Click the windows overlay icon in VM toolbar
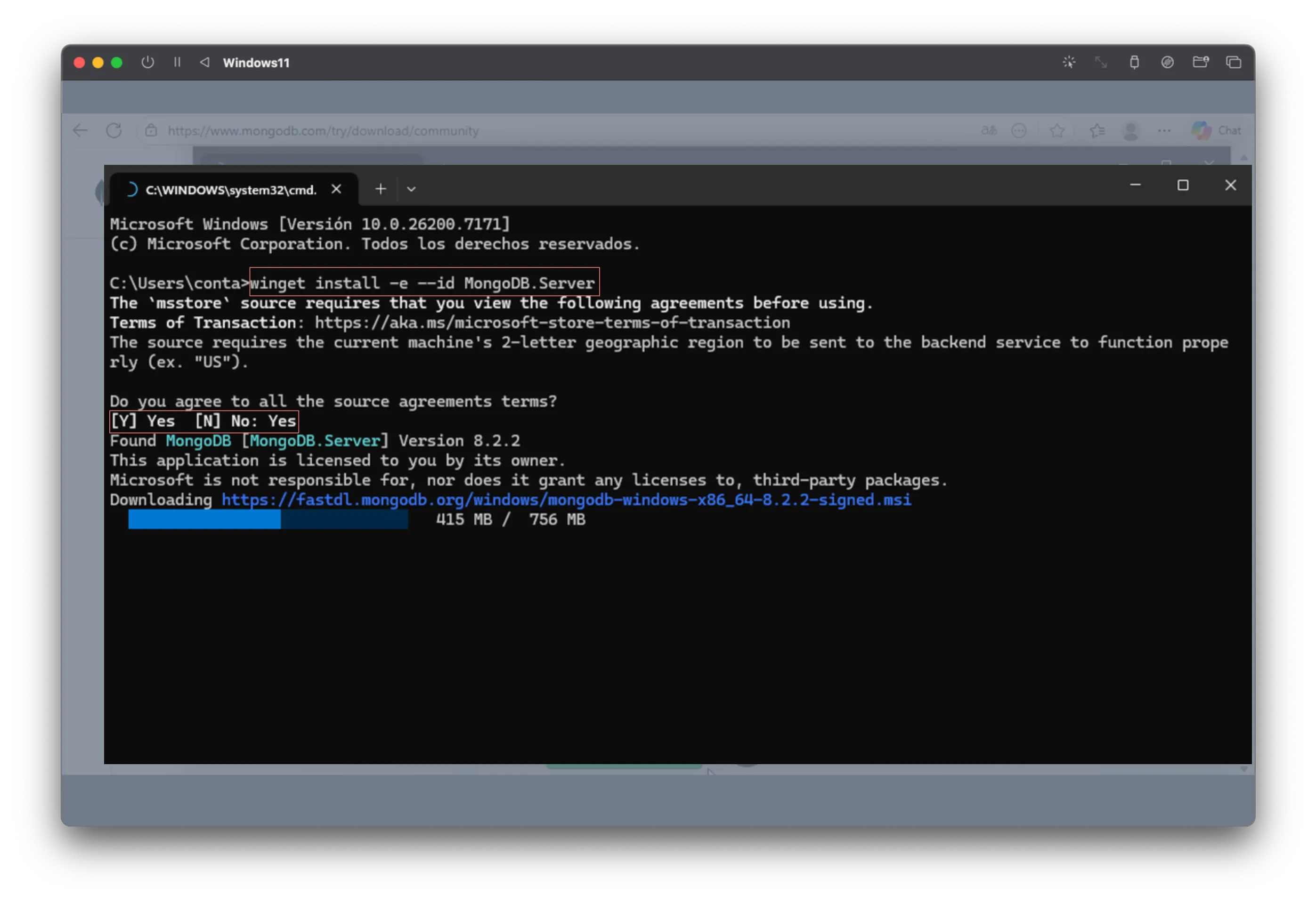 tap(1233, 62)
